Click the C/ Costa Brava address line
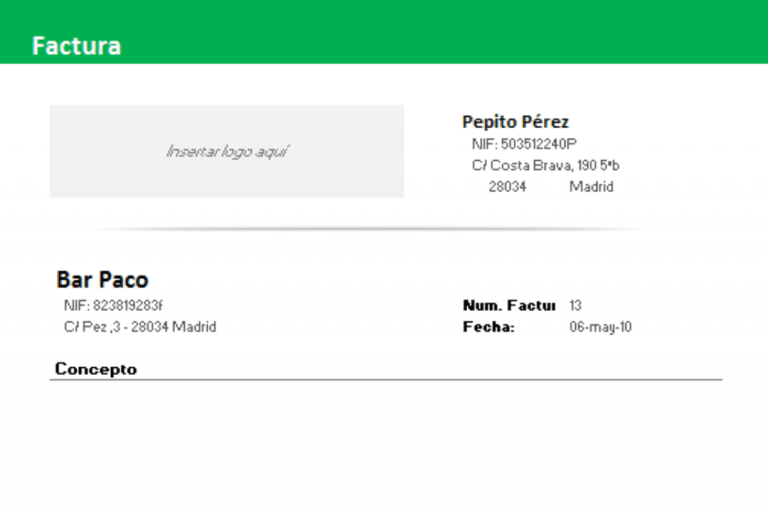Screen dimensions: 768x508 pyautogui.click(x=545, y=165)
